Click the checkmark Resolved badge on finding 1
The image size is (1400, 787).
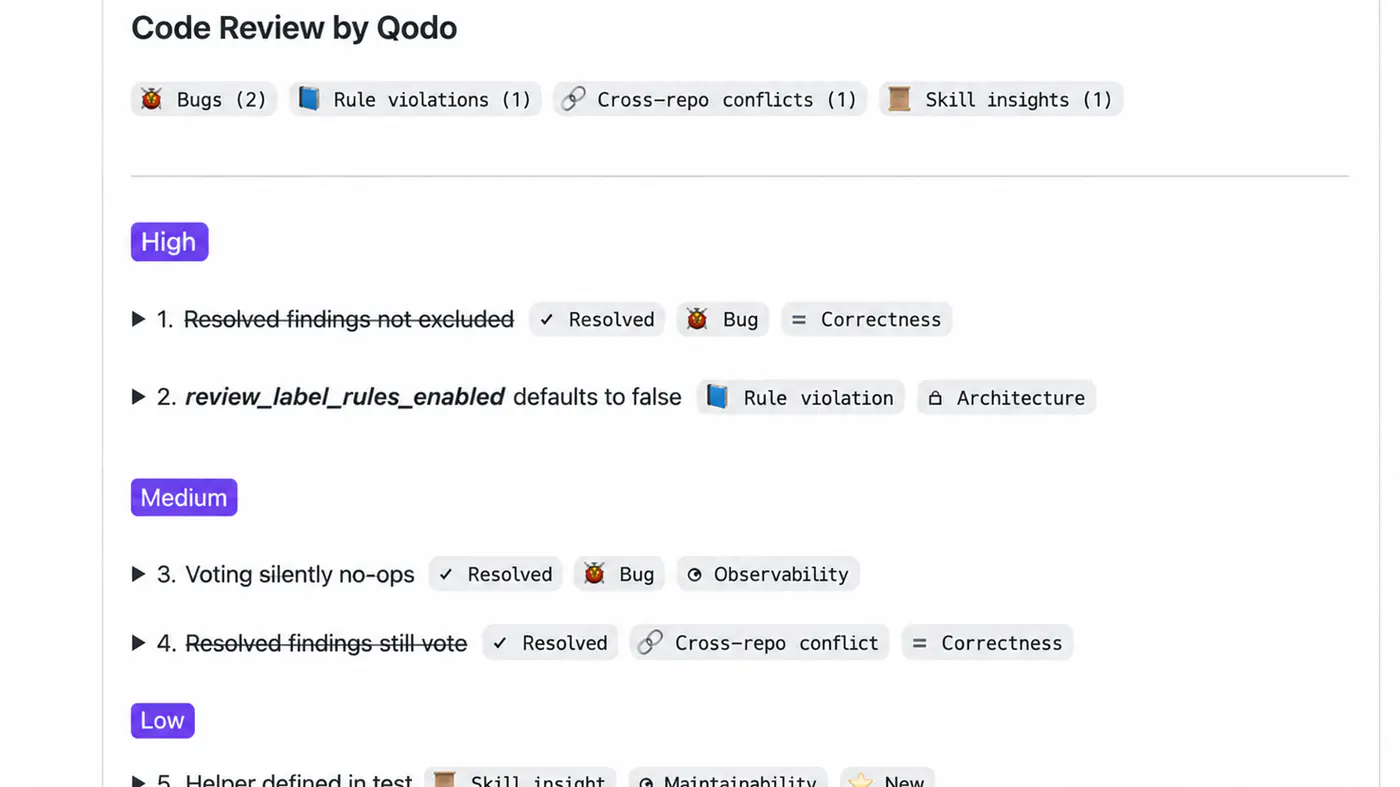pos(597,319)
